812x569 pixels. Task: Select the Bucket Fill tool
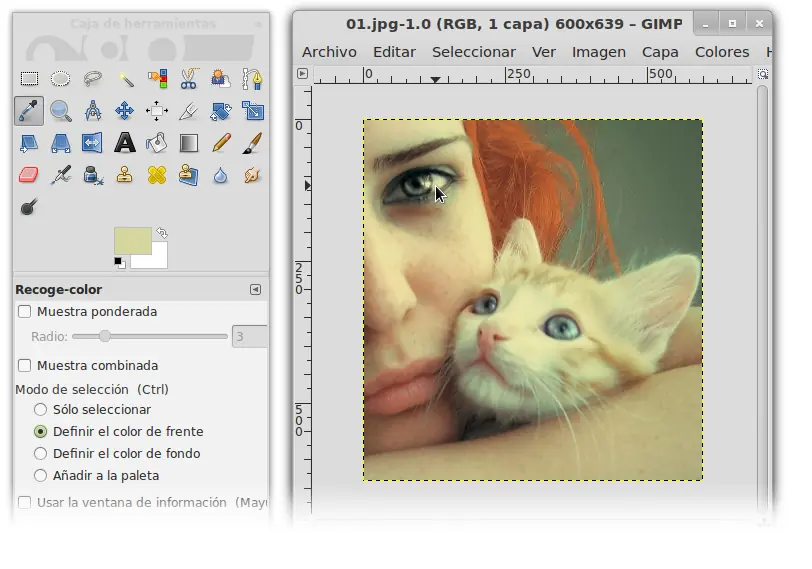pyautogui.click(x=156, y=143)
